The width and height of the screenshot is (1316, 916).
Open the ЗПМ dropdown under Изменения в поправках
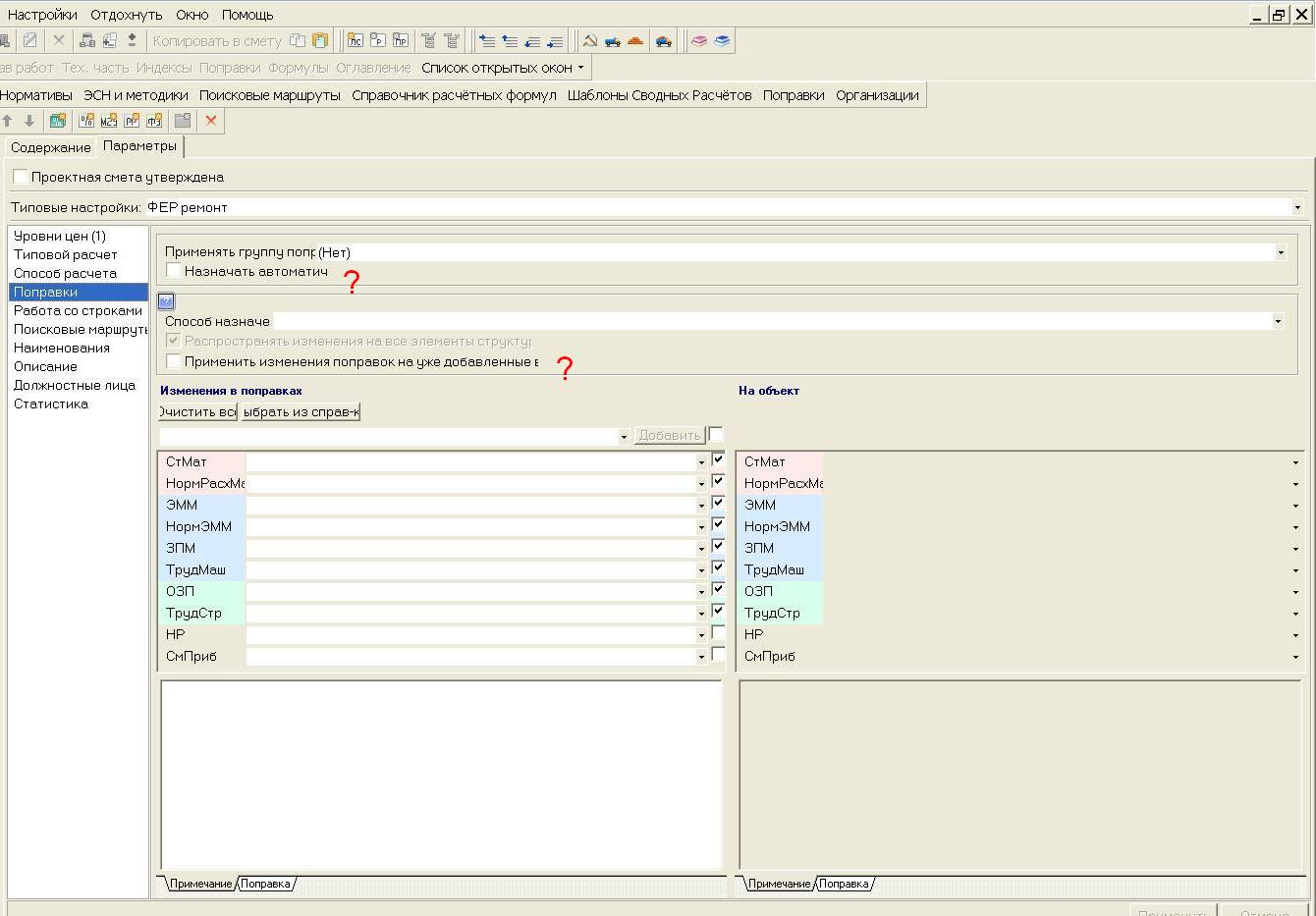pyautogui.click(x=701, y=548)
